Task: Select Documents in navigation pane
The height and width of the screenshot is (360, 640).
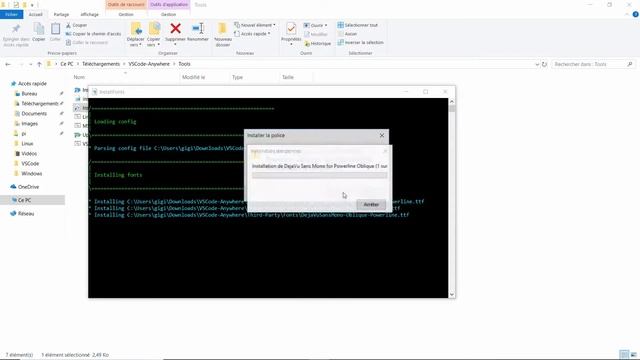Action: tap(34, 113)
